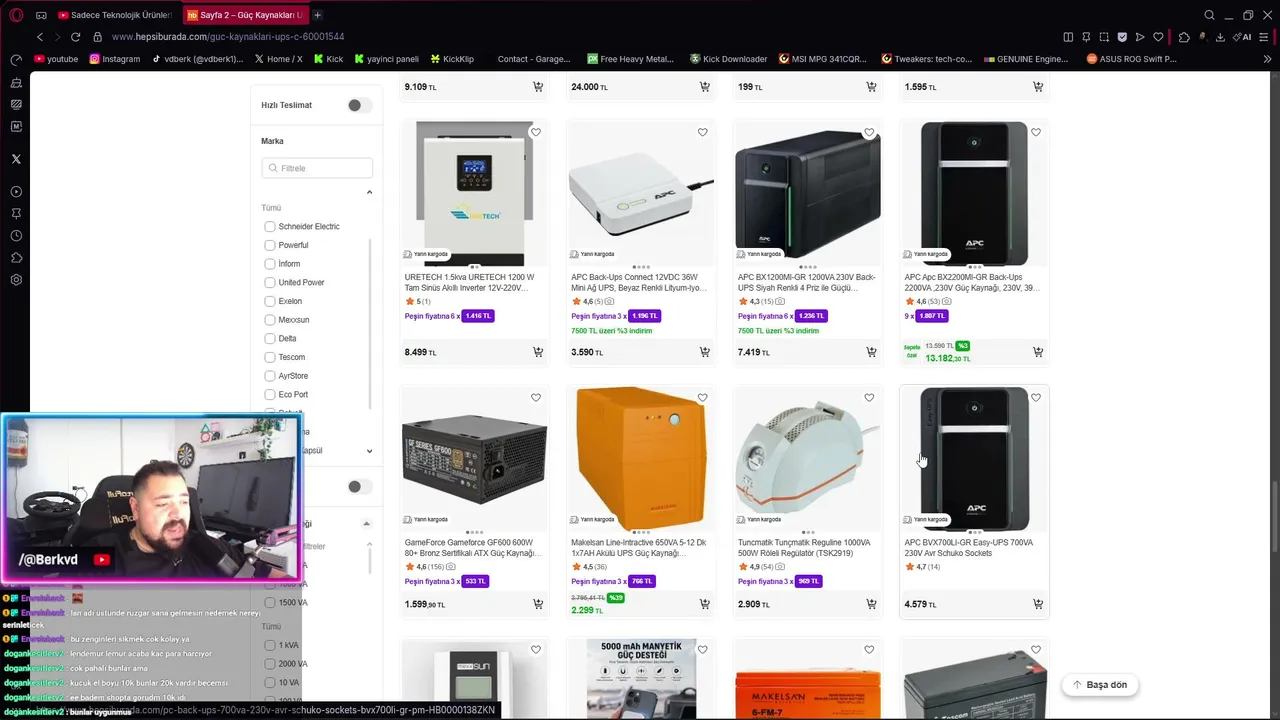Click Başa dön button
Screen dimensions: 1280x720
click(x=1100, y=685)
